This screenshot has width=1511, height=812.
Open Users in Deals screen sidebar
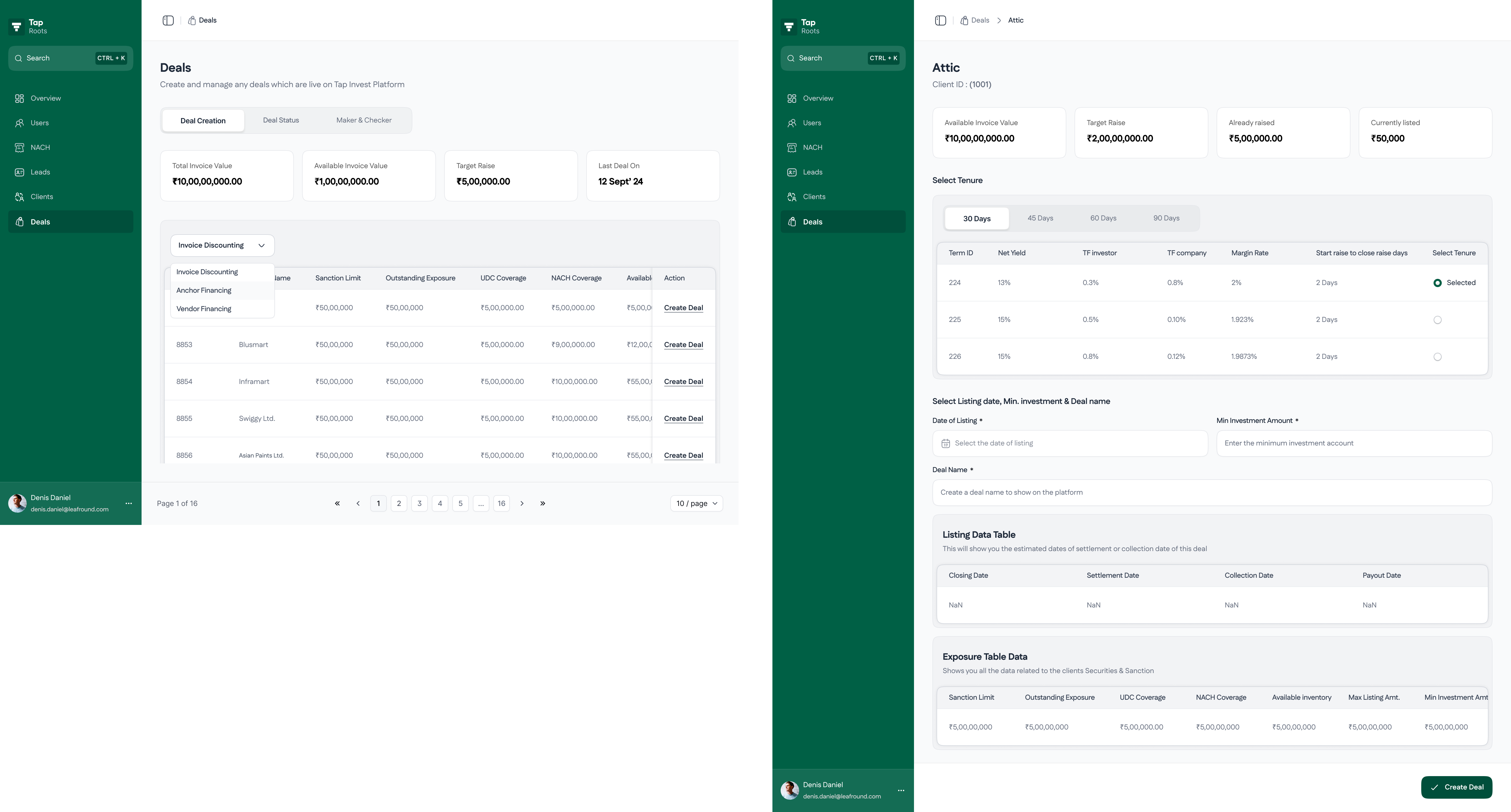click(70, 123)
